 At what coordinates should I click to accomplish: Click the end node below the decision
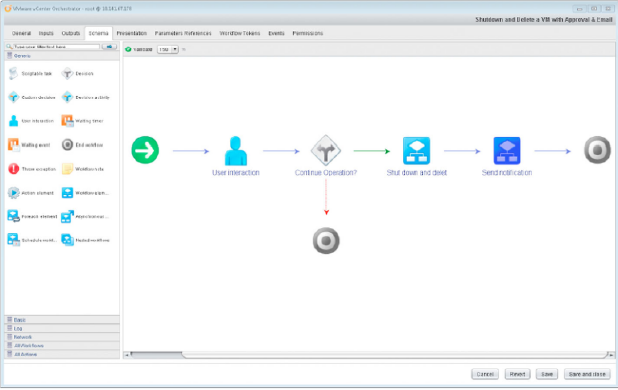point(326,241)
